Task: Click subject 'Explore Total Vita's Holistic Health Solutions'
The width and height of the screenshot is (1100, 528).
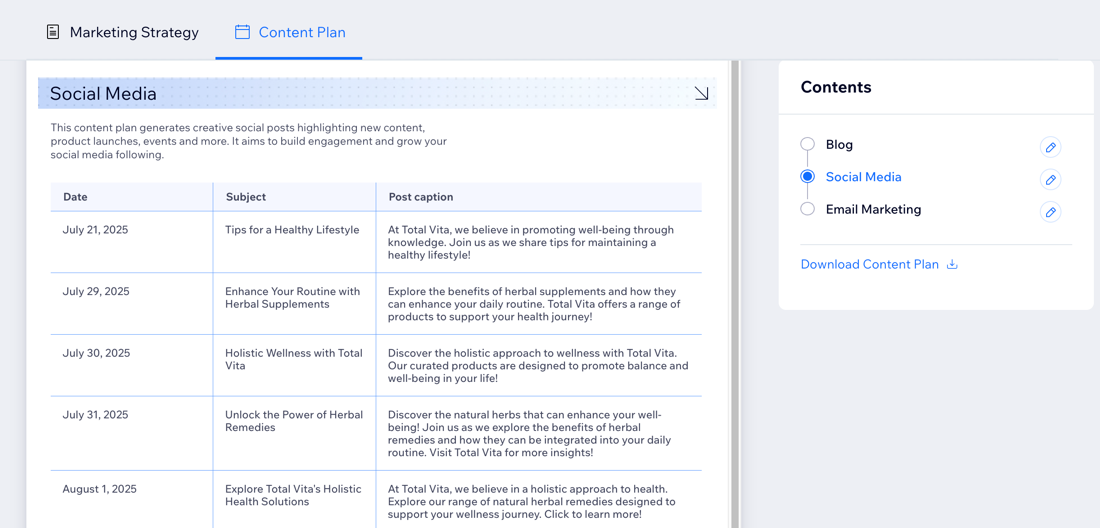Action: pyautogui.click(x=293, y=495)
